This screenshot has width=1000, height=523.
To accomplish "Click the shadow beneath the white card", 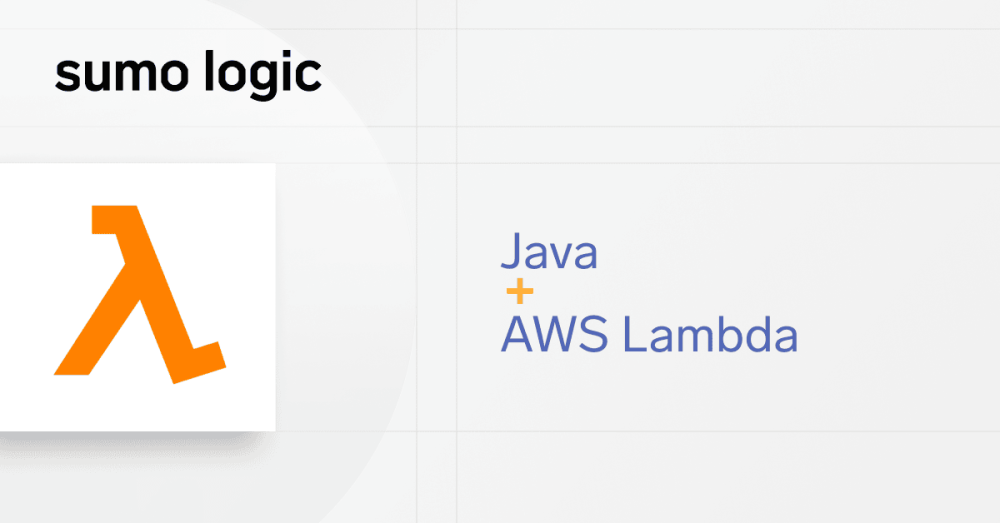I will tap(137, 441).
